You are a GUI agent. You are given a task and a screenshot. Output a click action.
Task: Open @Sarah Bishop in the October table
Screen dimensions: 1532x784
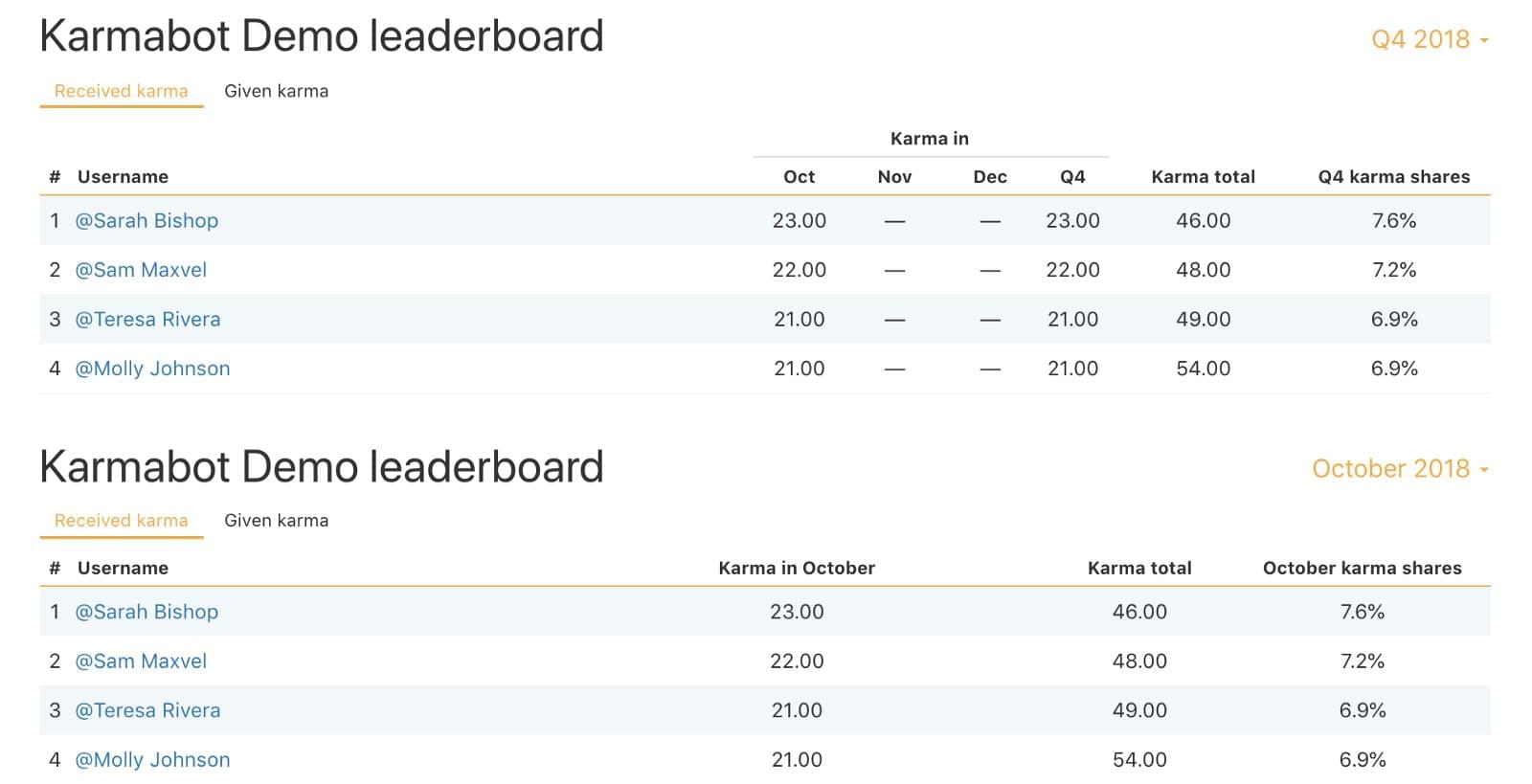click(148, 612)
